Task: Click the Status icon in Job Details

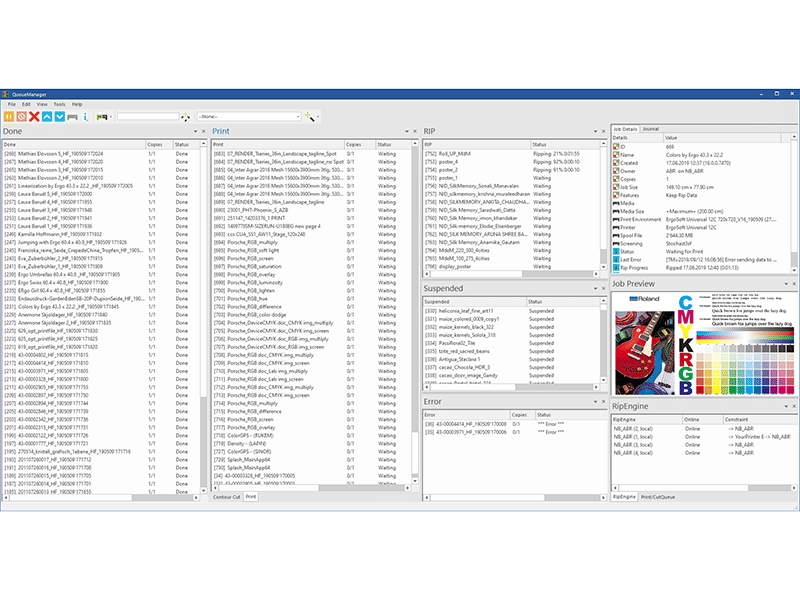Action: coord(616,252)
